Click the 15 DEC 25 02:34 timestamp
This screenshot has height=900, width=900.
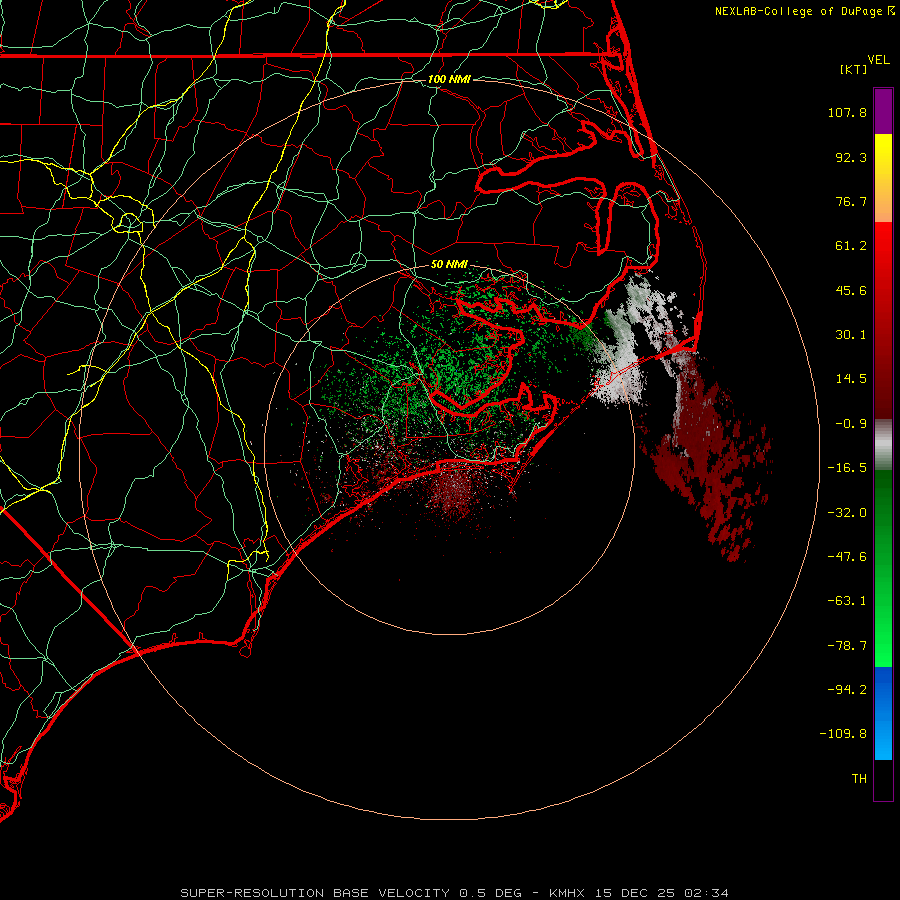tap(662, 893)
